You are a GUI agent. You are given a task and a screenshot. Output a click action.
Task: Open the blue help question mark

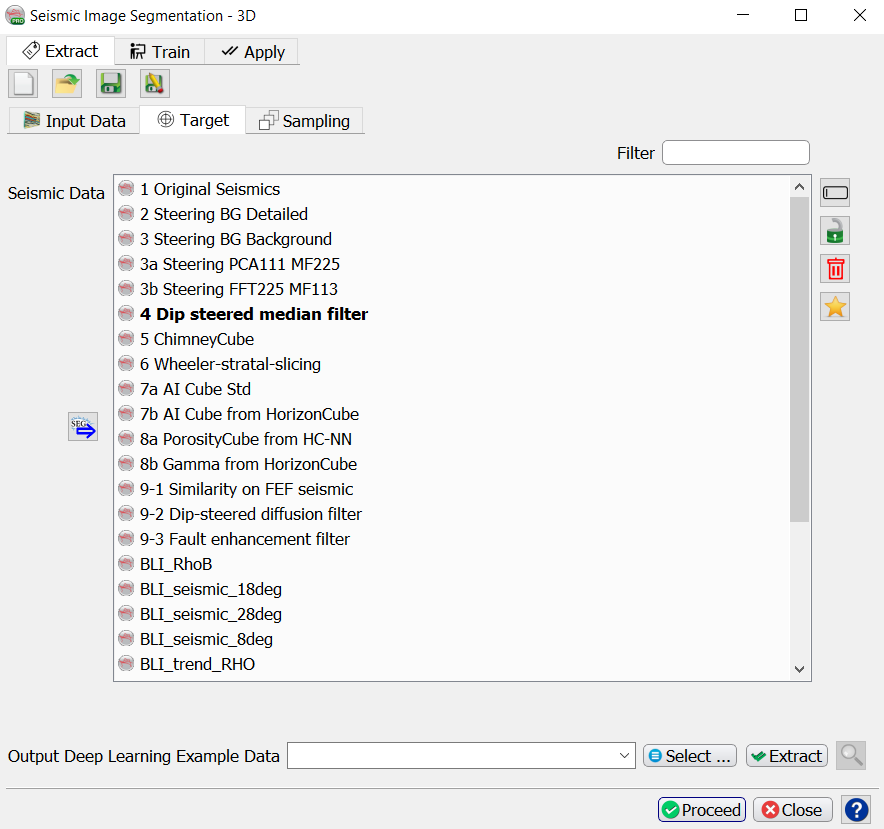tap(856, 809)
